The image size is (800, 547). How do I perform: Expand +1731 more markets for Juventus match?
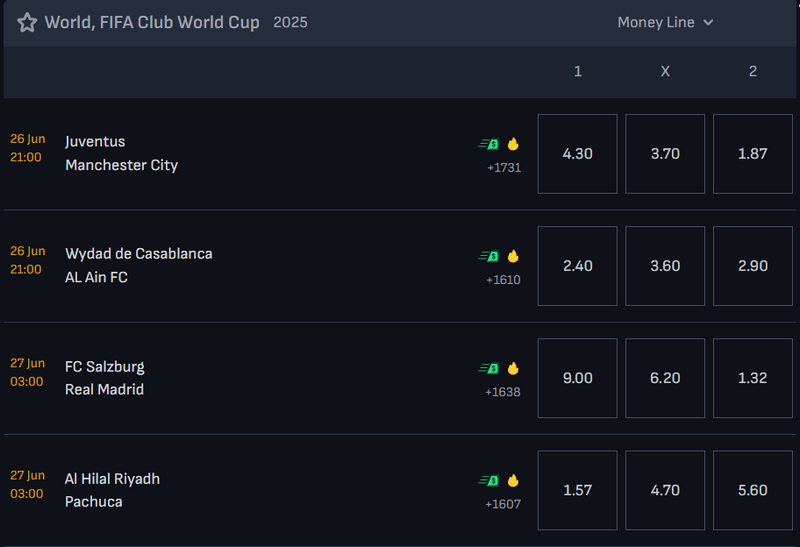click(x=504, y=168)
